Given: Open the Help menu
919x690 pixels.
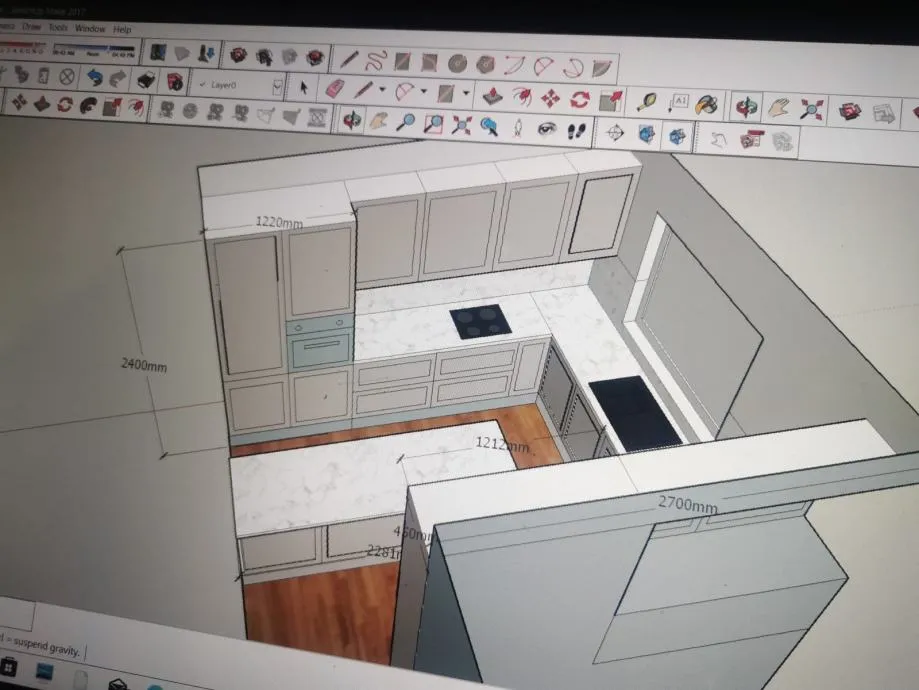Looking at the screenshot, I should 122,29.
